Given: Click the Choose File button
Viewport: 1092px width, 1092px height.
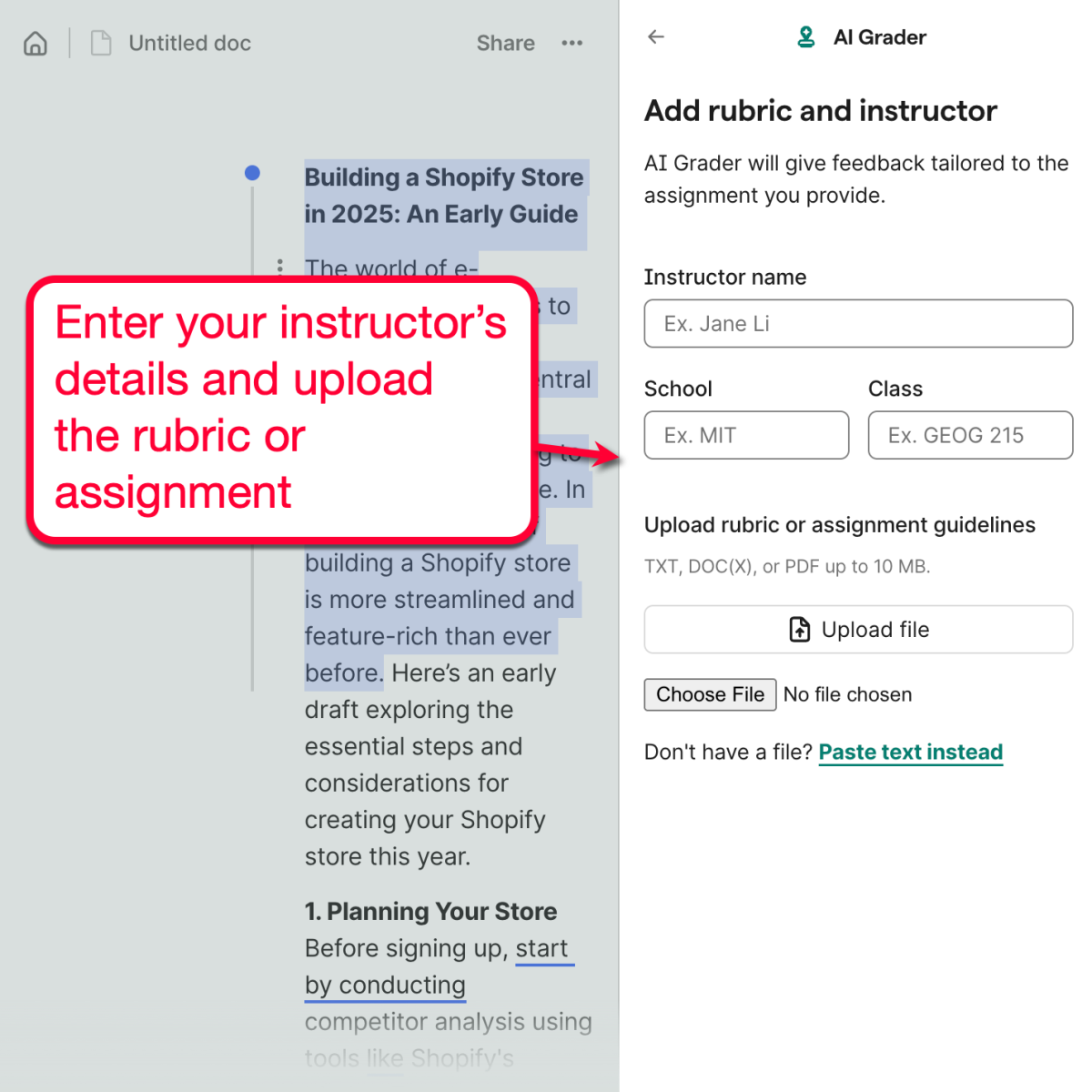Looking at the screenshot, I should tap(710, 694).
